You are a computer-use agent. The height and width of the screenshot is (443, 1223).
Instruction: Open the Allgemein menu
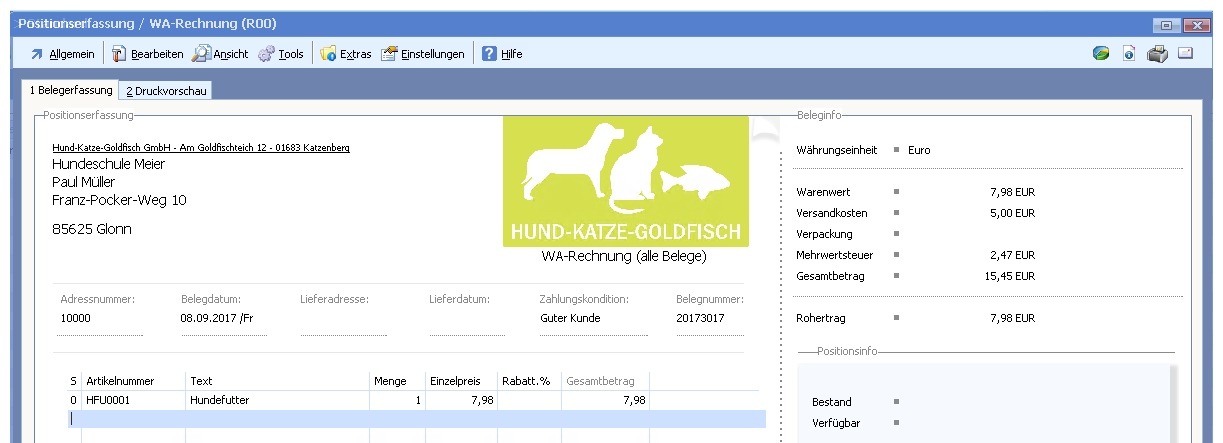[62, 54]
